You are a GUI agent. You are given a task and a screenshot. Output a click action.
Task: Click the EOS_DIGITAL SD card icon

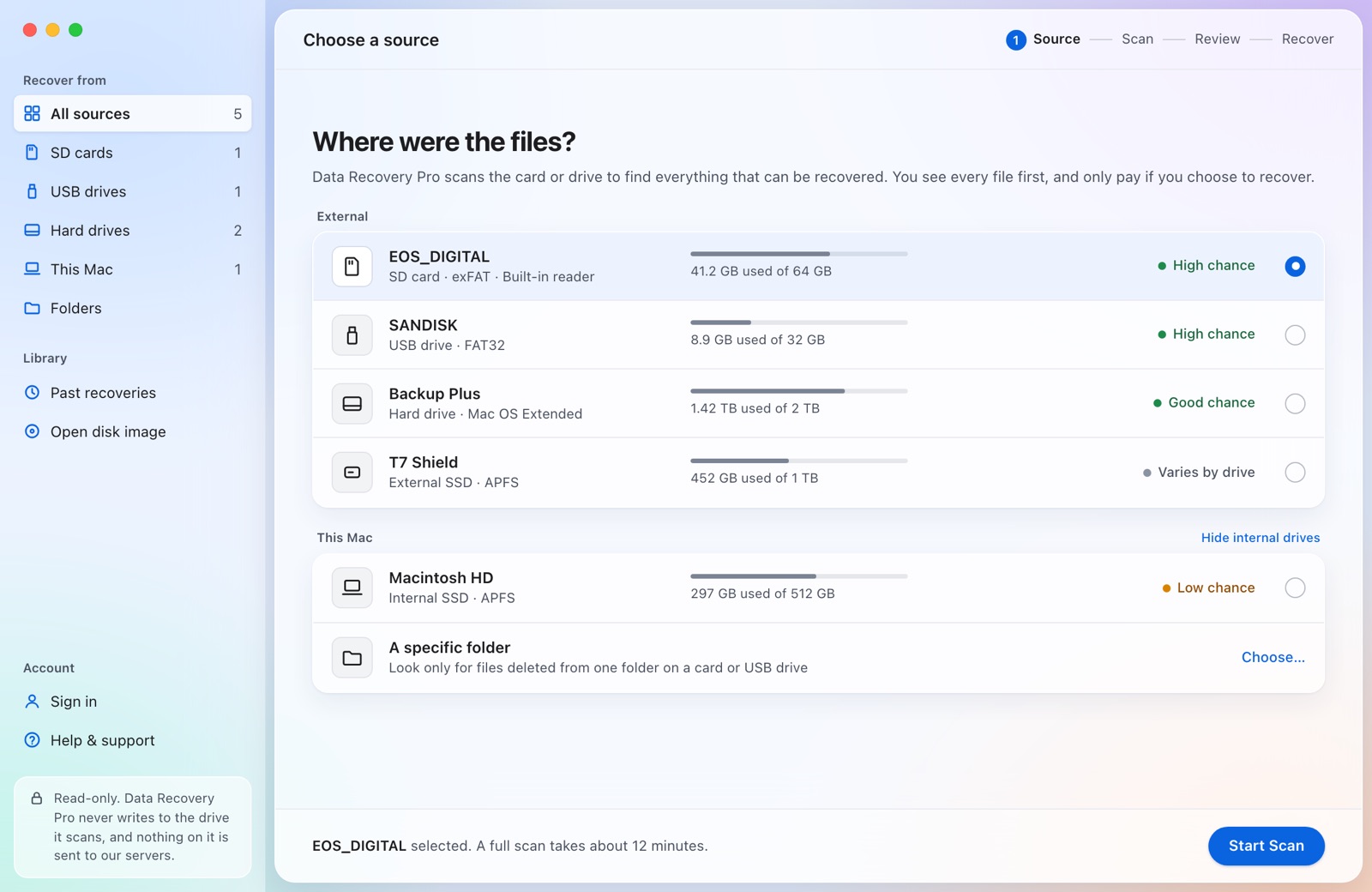(x=352, y=266)
